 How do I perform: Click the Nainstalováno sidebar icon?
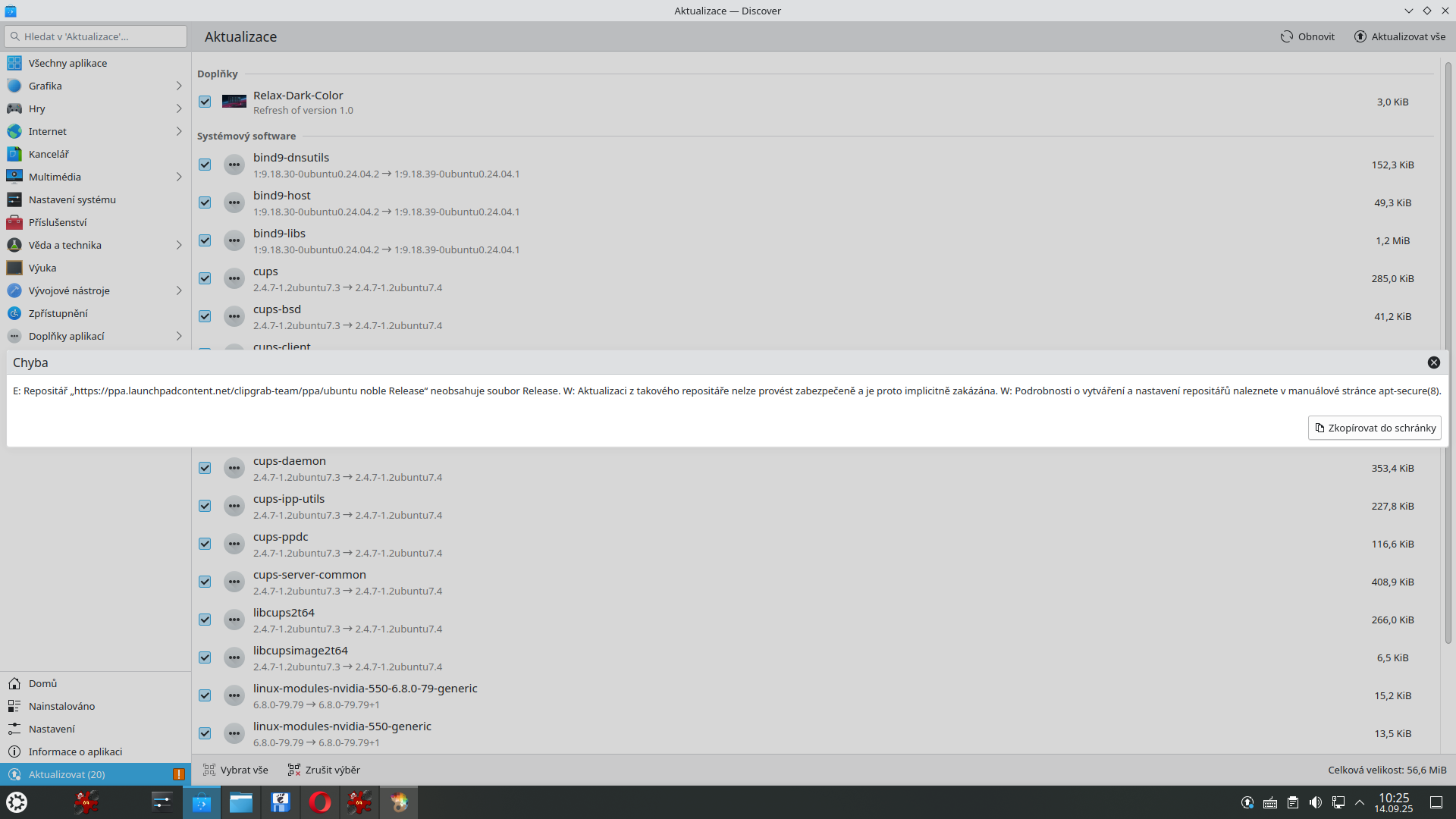tap(14, 706)
